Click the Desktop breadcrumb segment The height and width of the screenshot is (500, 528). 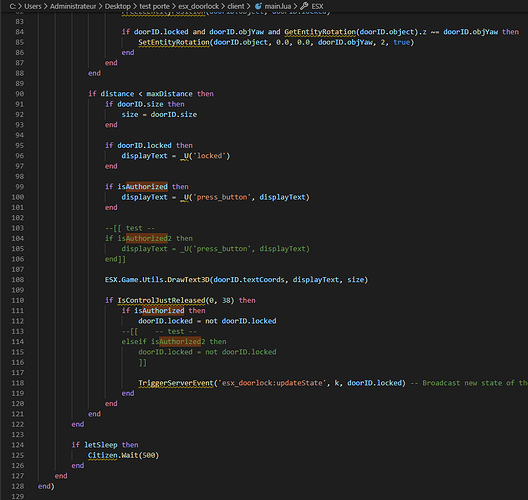pyautogui.click(x=118, y=6)
